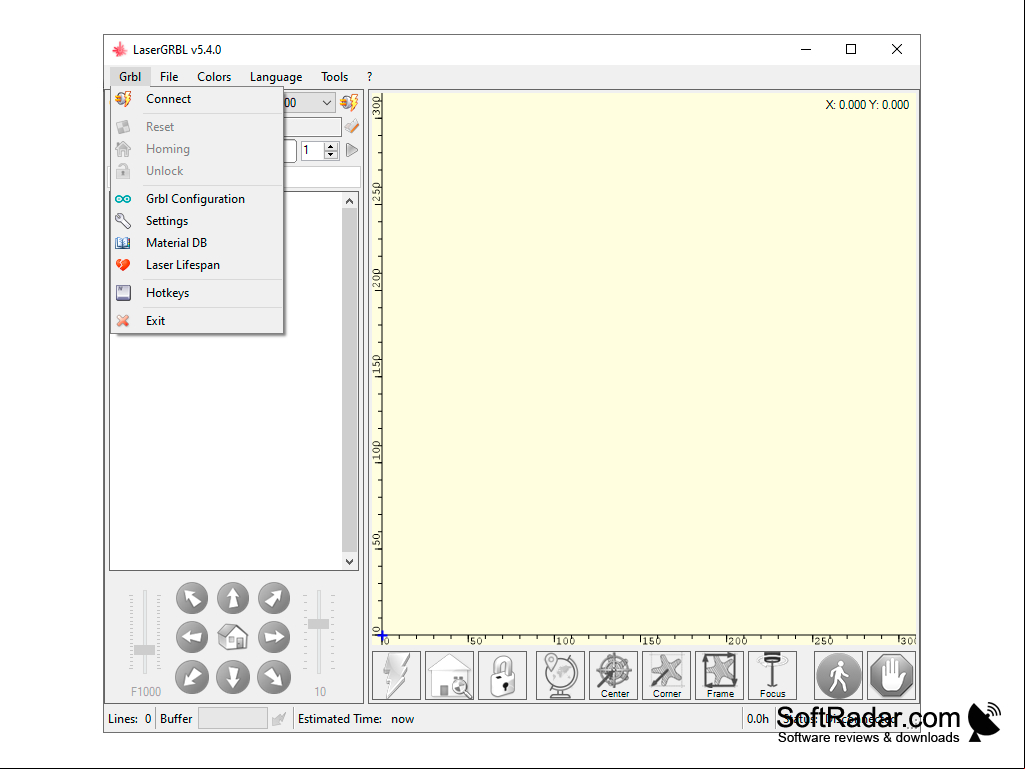
Task: Click the heart icon next to Laser Lifespan
Action: click(x=123, y=265)
